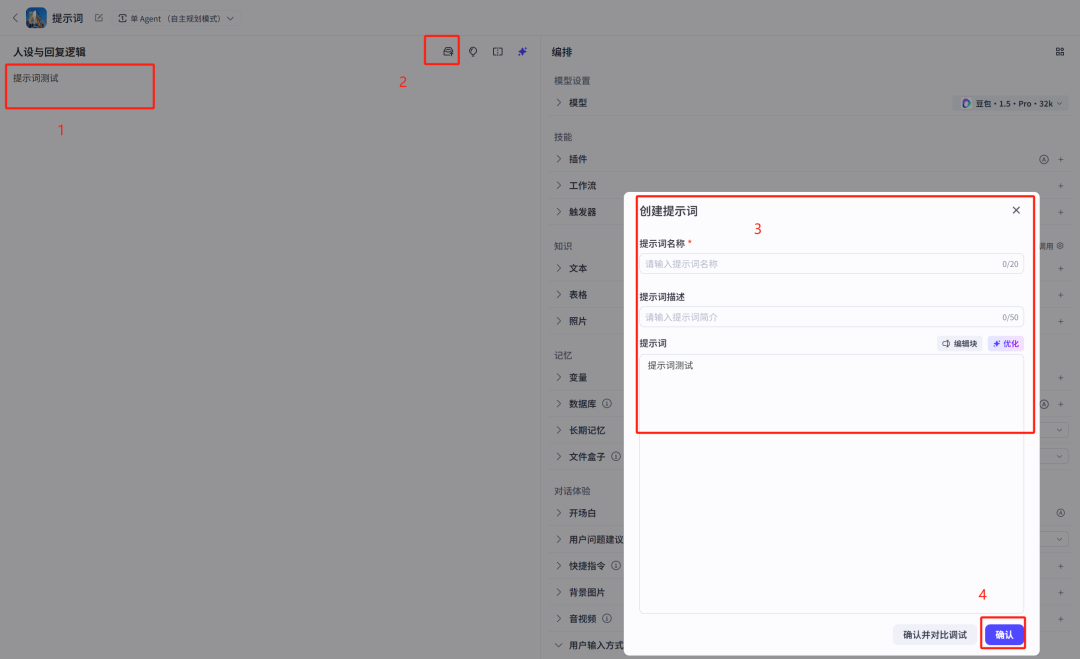Click the bot avatar next to 提示词

coord(36,18)
